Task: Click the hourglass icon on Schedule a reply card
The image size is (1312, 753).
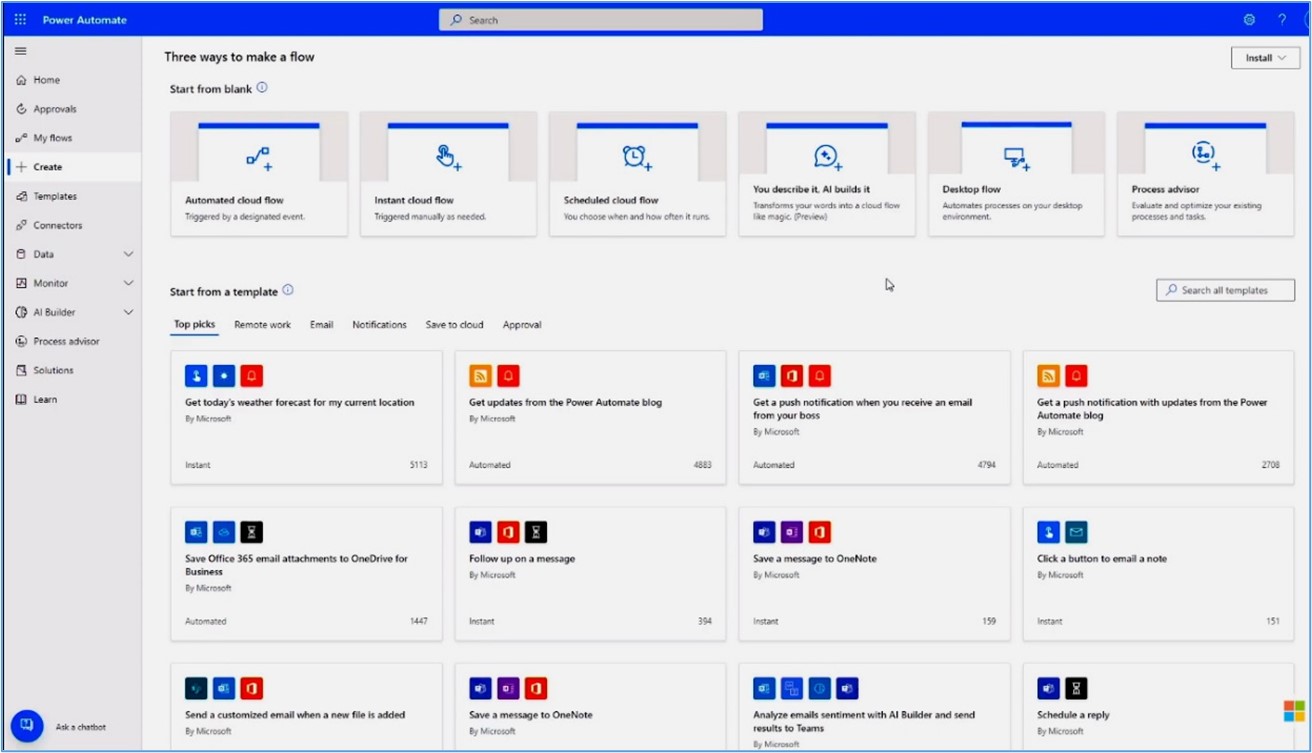Action: (1076, 688)
